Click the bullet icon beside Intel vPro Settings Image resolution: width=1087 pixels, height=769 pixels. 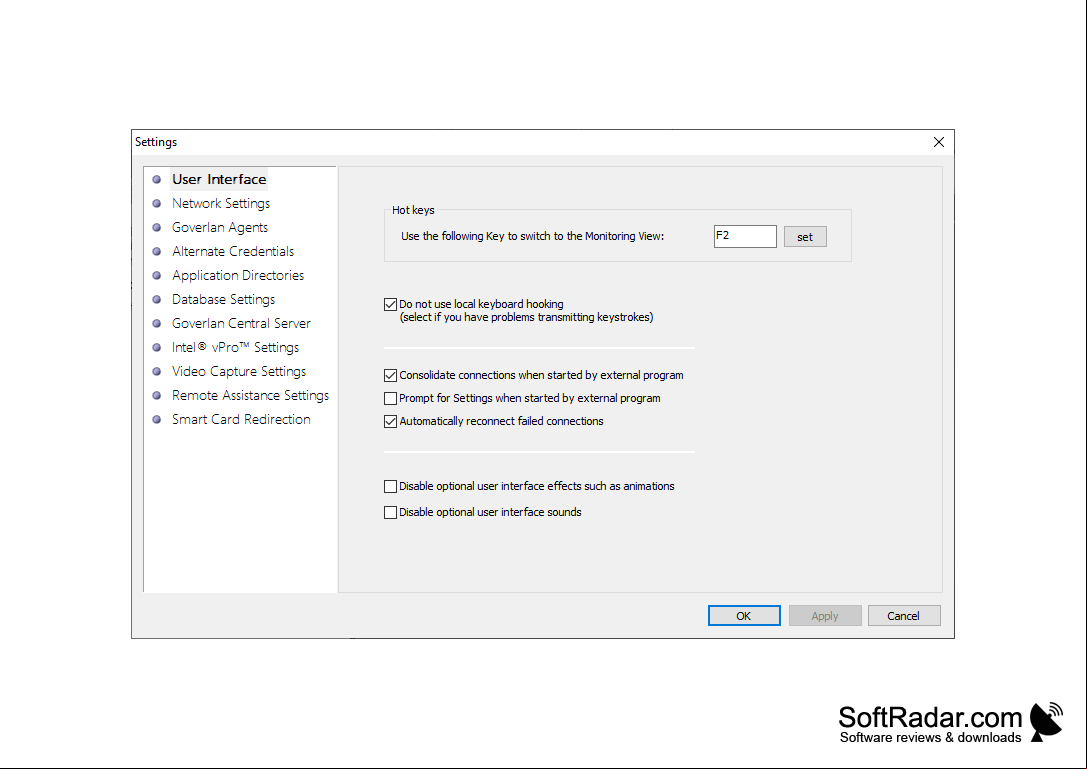(x=157, y=347)
